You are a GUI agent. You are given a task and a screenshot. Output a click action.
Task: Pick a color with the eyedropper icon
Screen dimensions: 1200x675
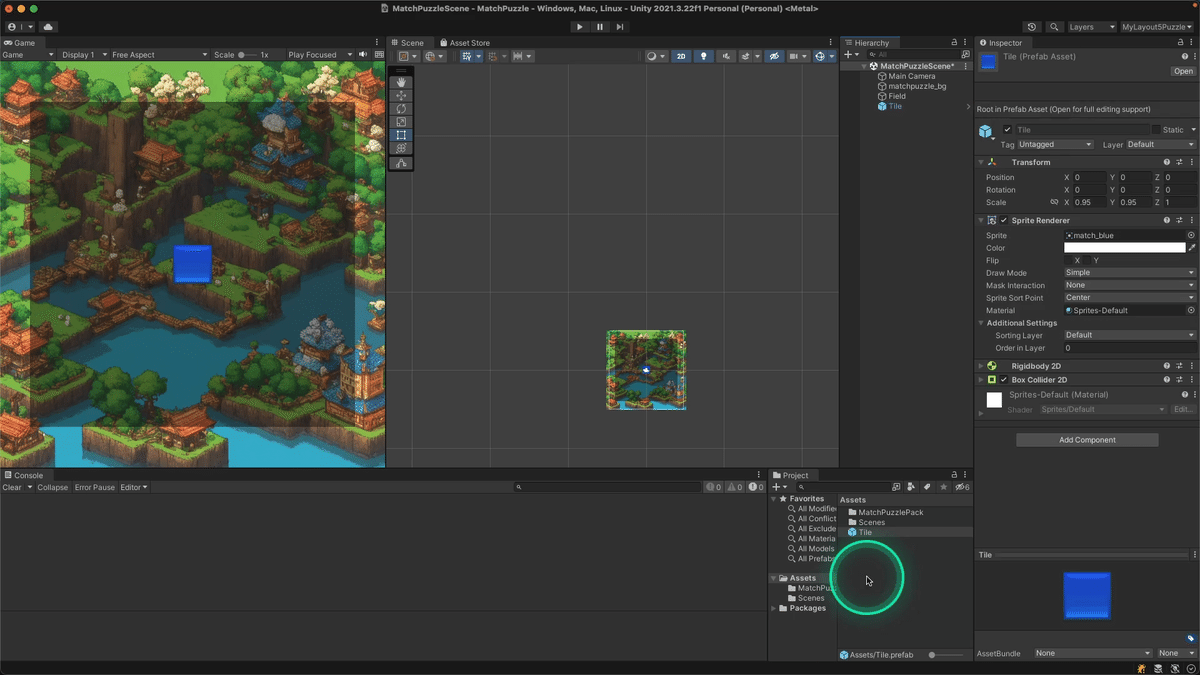1191,248
